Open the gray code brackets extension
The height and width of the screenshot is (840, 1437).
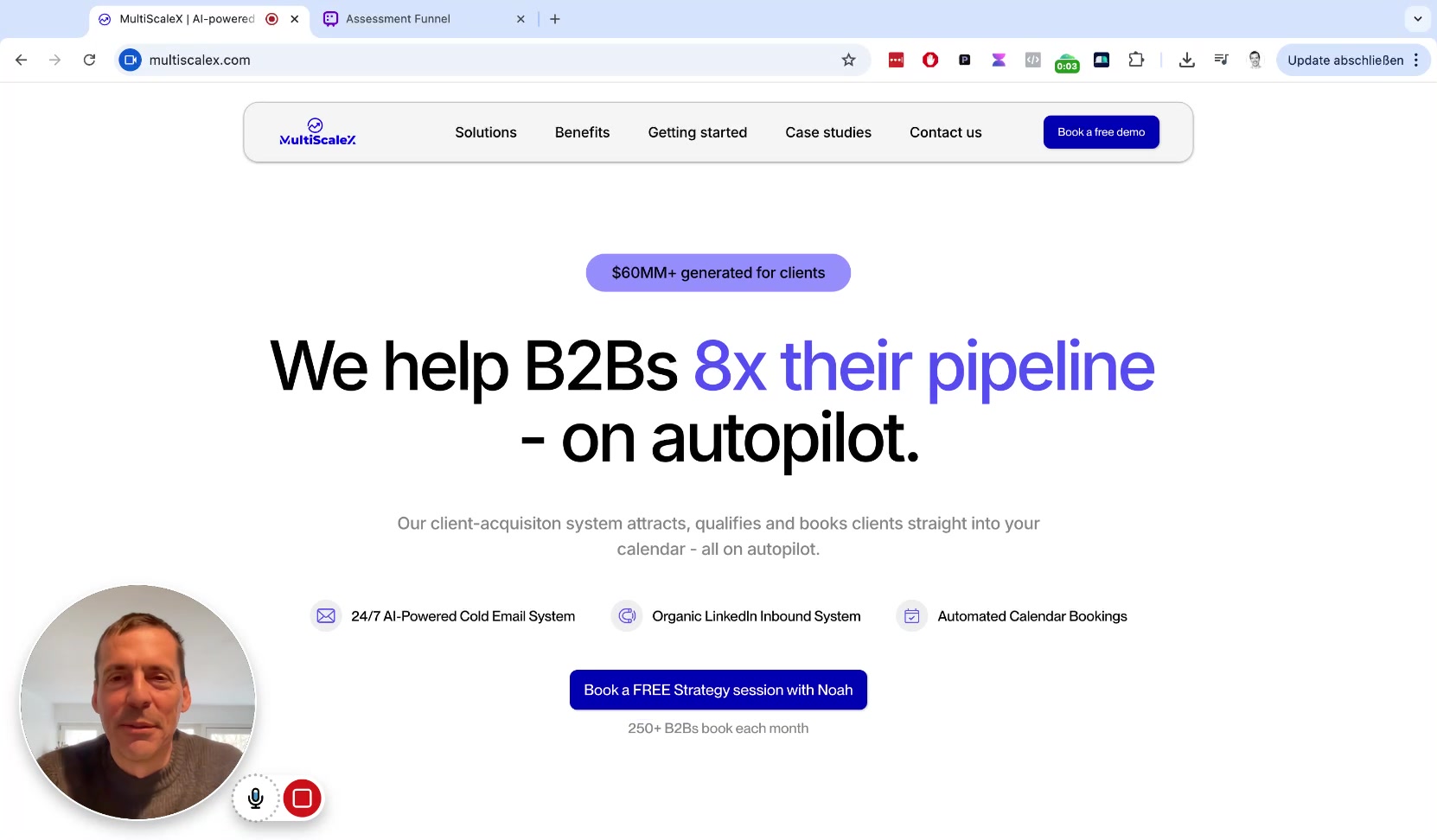(x=1032, y=60)
